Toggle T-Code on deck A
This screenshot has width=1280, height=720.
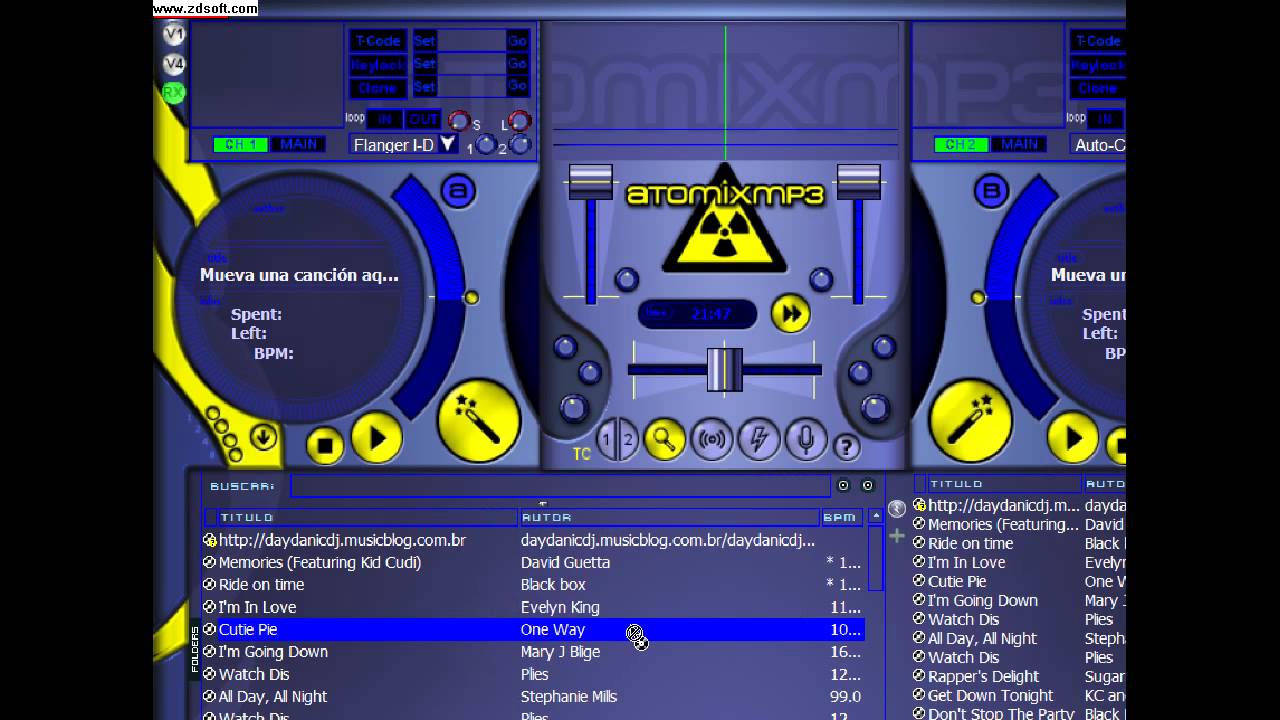[x=378, y=41]
